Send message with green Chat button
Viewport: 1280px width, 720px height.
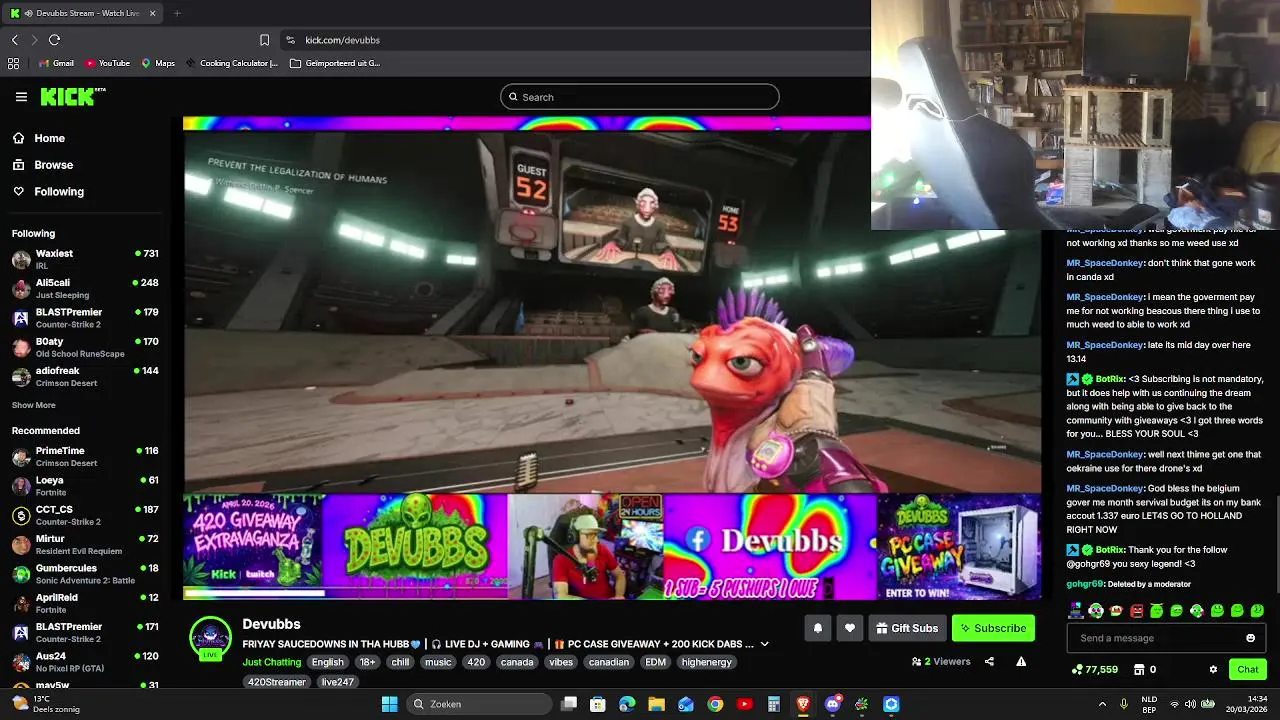1248,669
